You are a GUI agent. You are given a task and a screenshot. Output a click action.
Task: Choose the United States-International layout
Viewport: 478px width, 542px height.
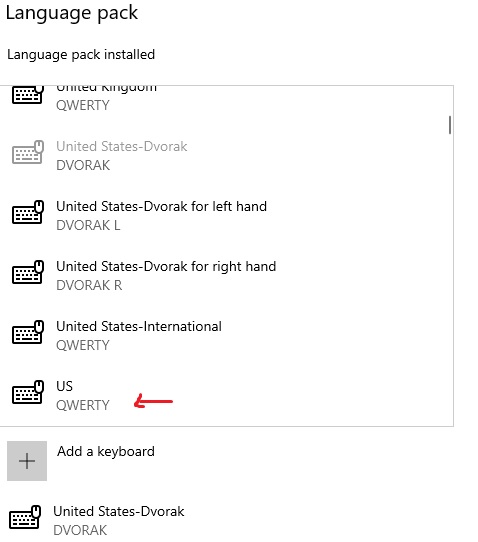[226, 335]
